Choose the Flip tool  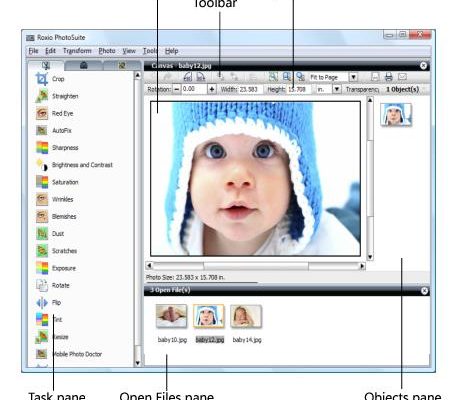click(48, 303)
